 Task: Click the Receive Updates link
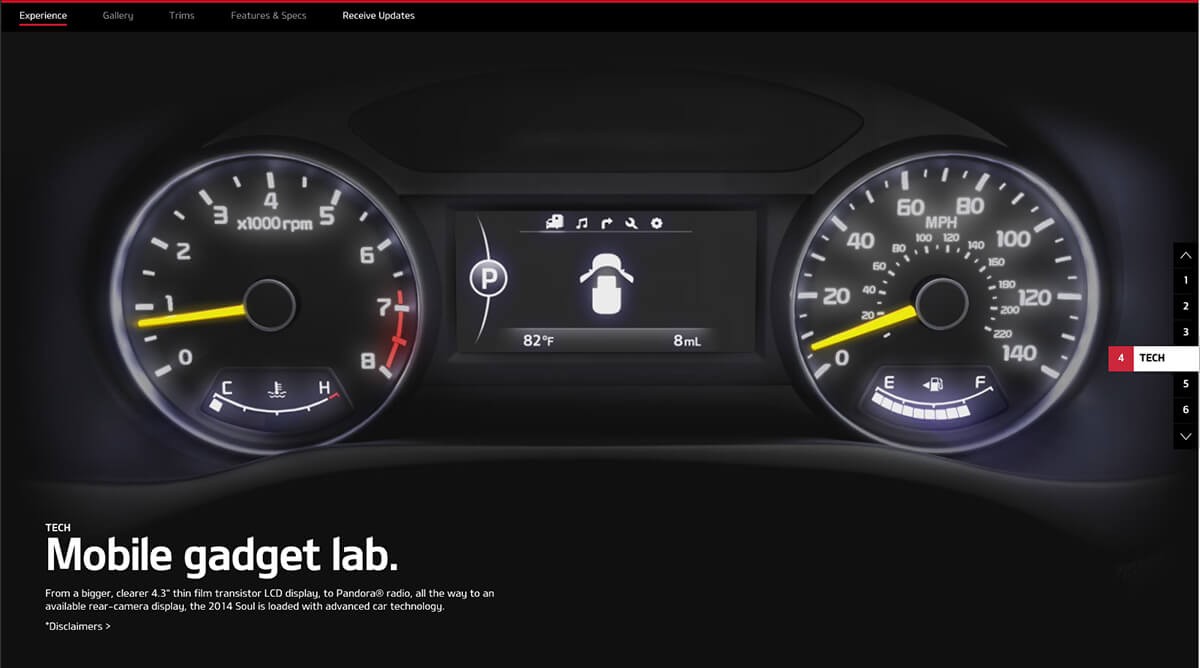coord(378,16)
